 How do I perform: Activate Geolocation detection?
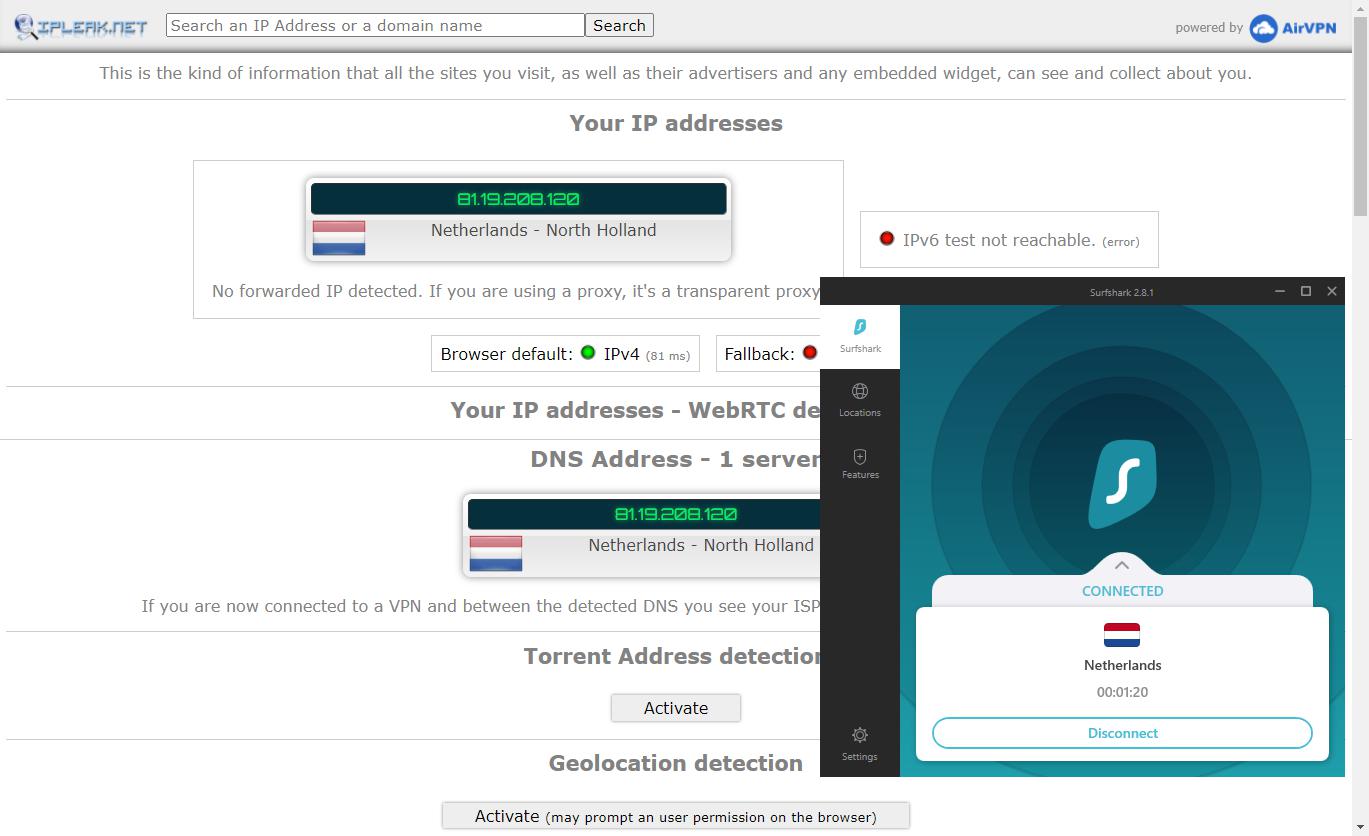[x=676, y=816]
